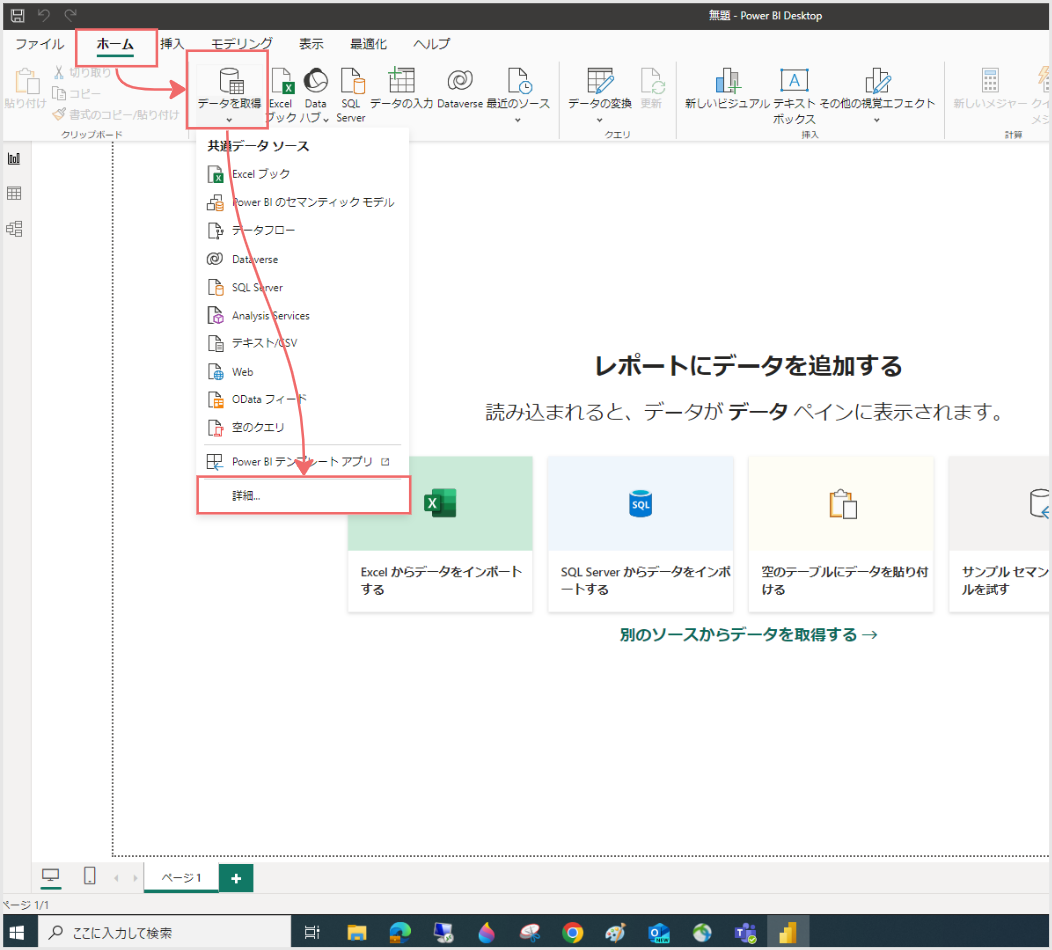Open the ヘルプ tab
Screen dimensions: 1052x950
(x=431, y=44)
